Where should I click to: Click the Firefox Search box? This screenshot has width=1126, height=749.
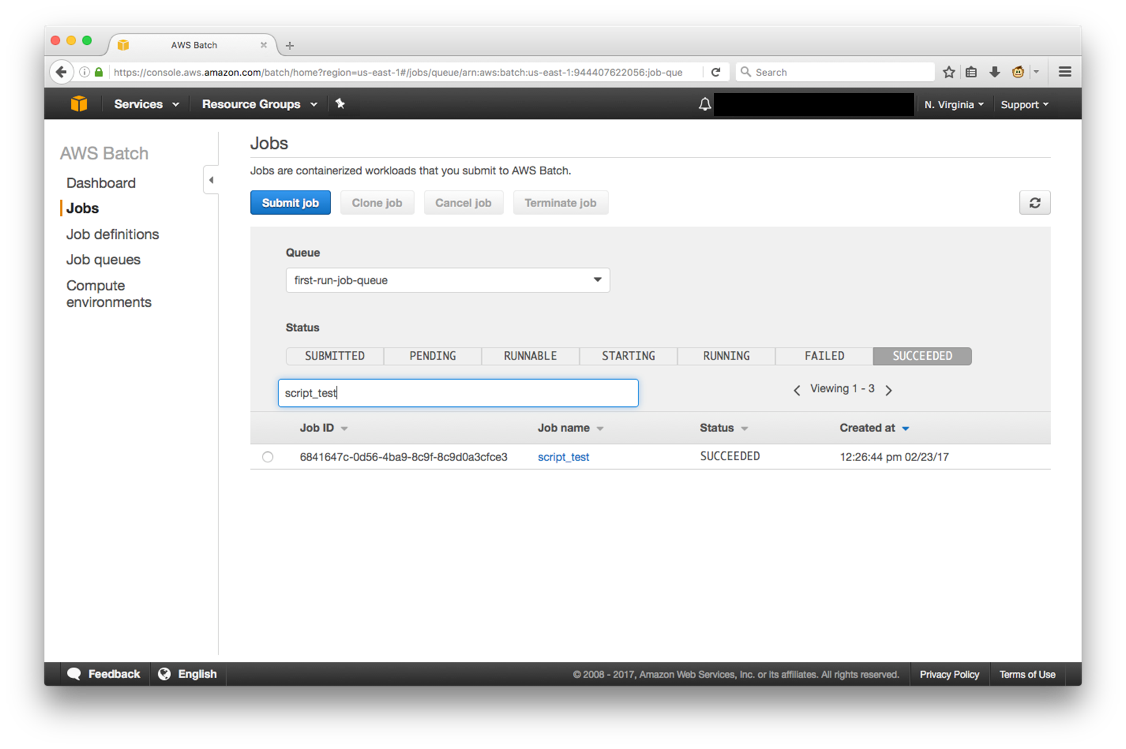(x=836, y=72)
